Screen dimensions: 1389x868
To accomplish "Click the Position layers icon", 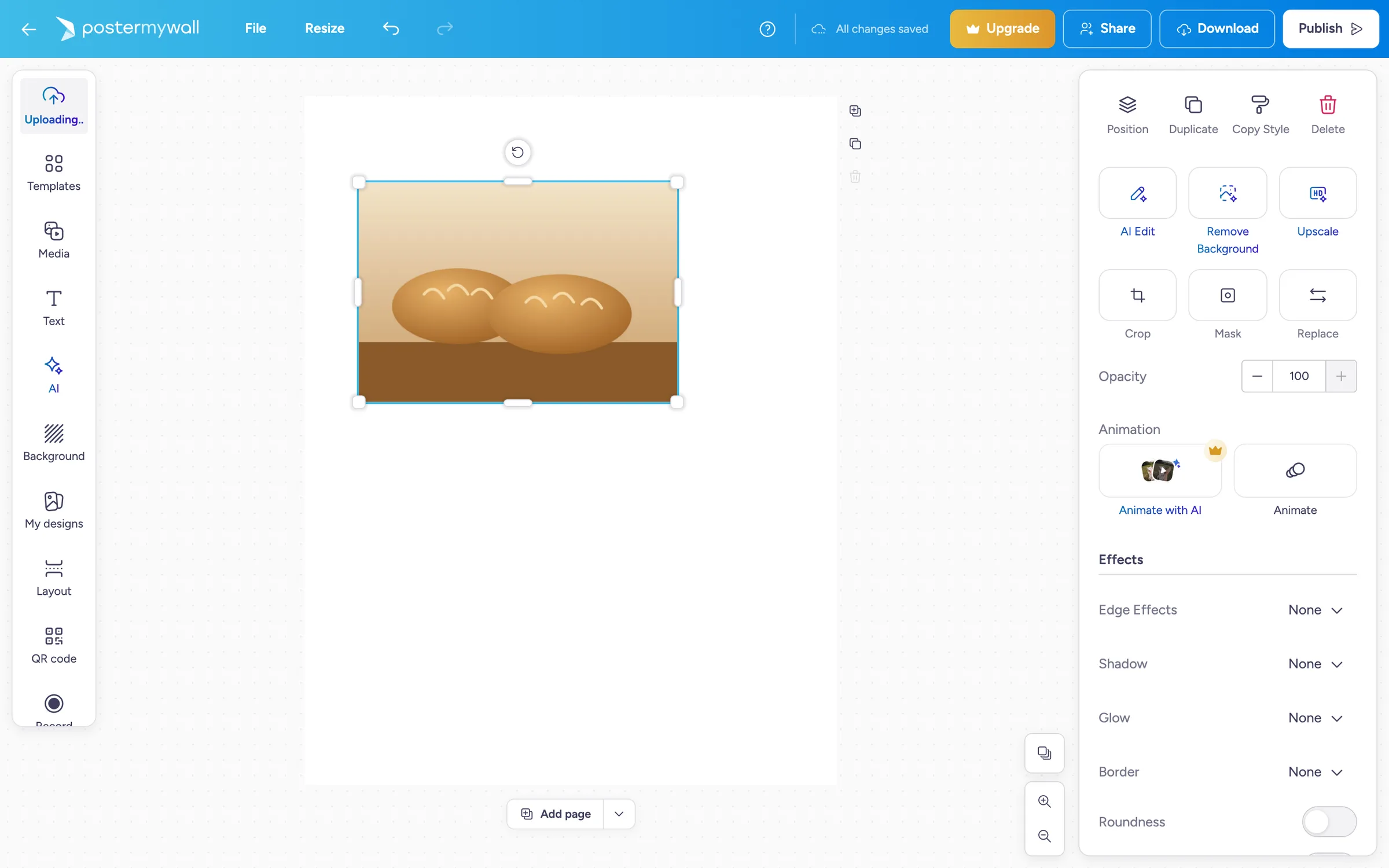I will pyautogui.click(x=1127, y=105).
